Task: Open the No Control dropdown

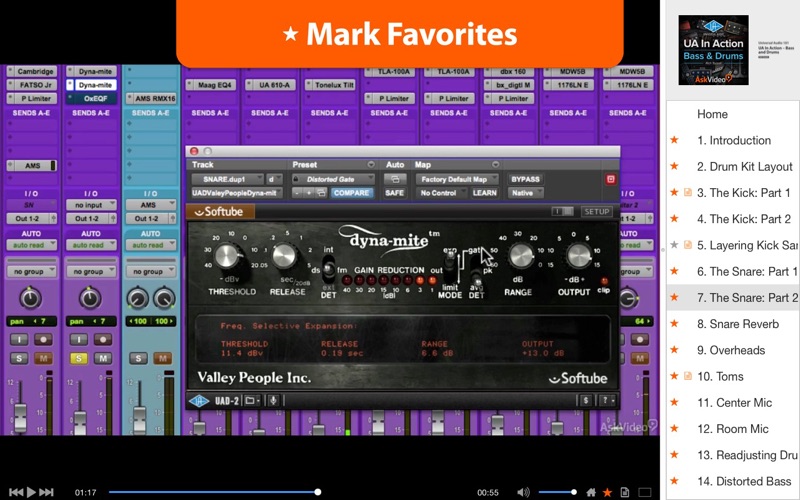Action: point(441,193)
